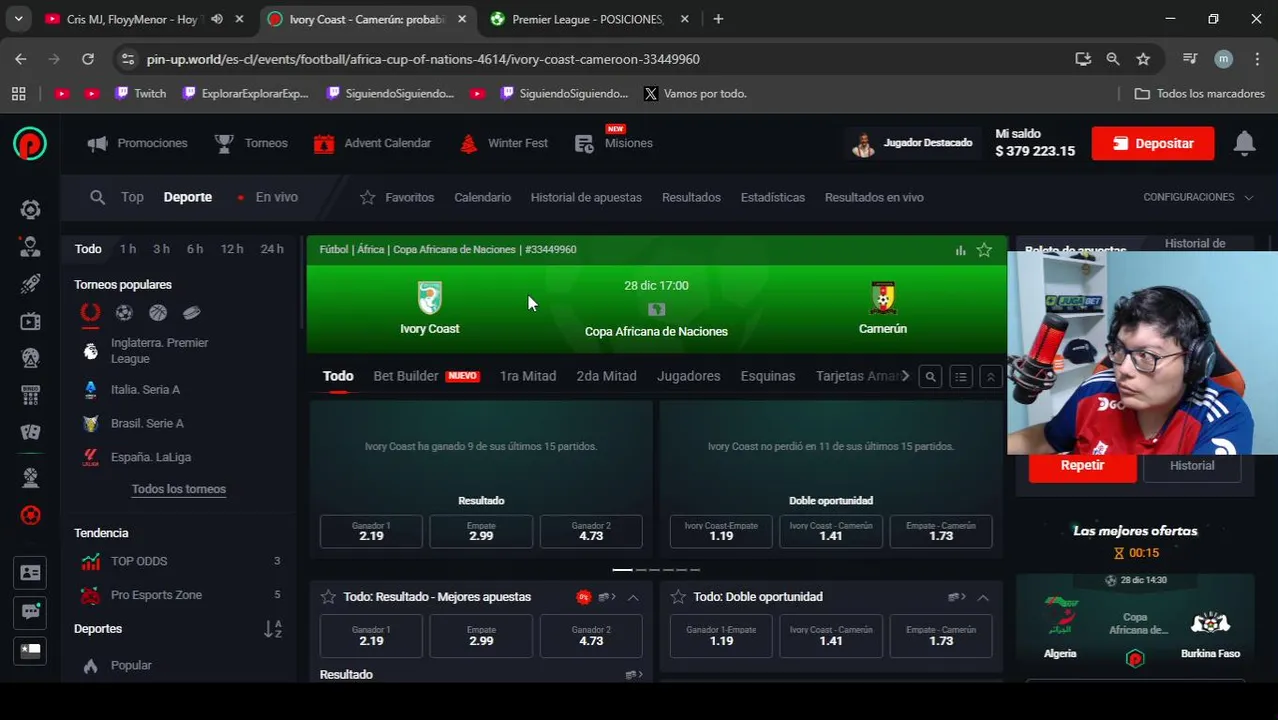Click the red 0% margin badge
Image resolution: width=1278 pixels, height=720 pixels.
[584, 597]
